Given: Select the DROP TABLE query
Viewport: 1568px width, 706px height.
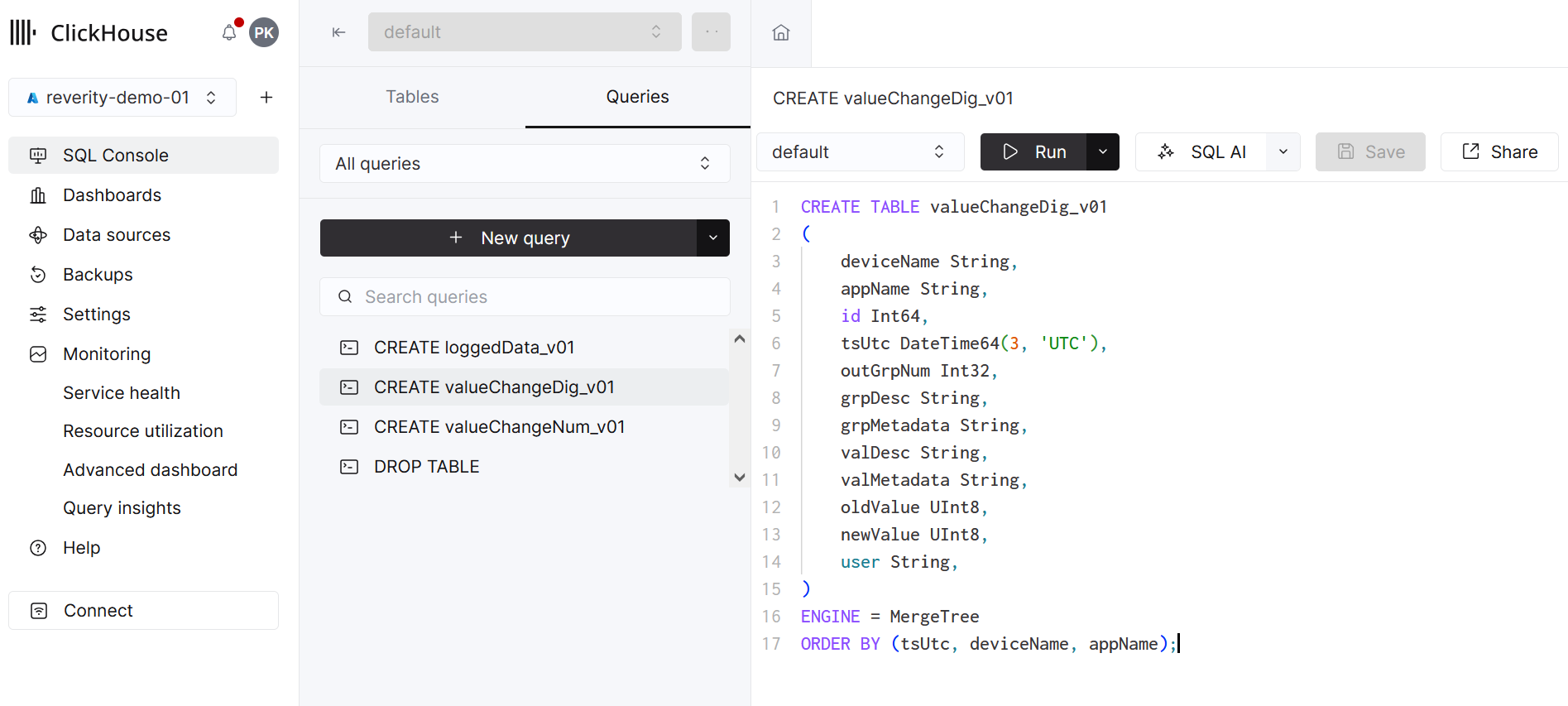Looking at the screenshot, I should (x=524, y=467).
